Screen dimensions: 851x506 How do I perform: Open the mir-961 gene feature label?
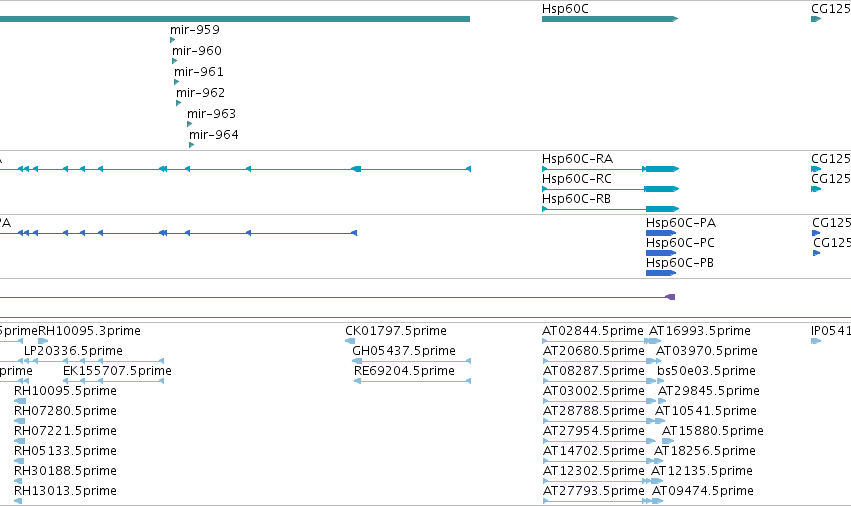pyautogui.click(x=199, y=72)
